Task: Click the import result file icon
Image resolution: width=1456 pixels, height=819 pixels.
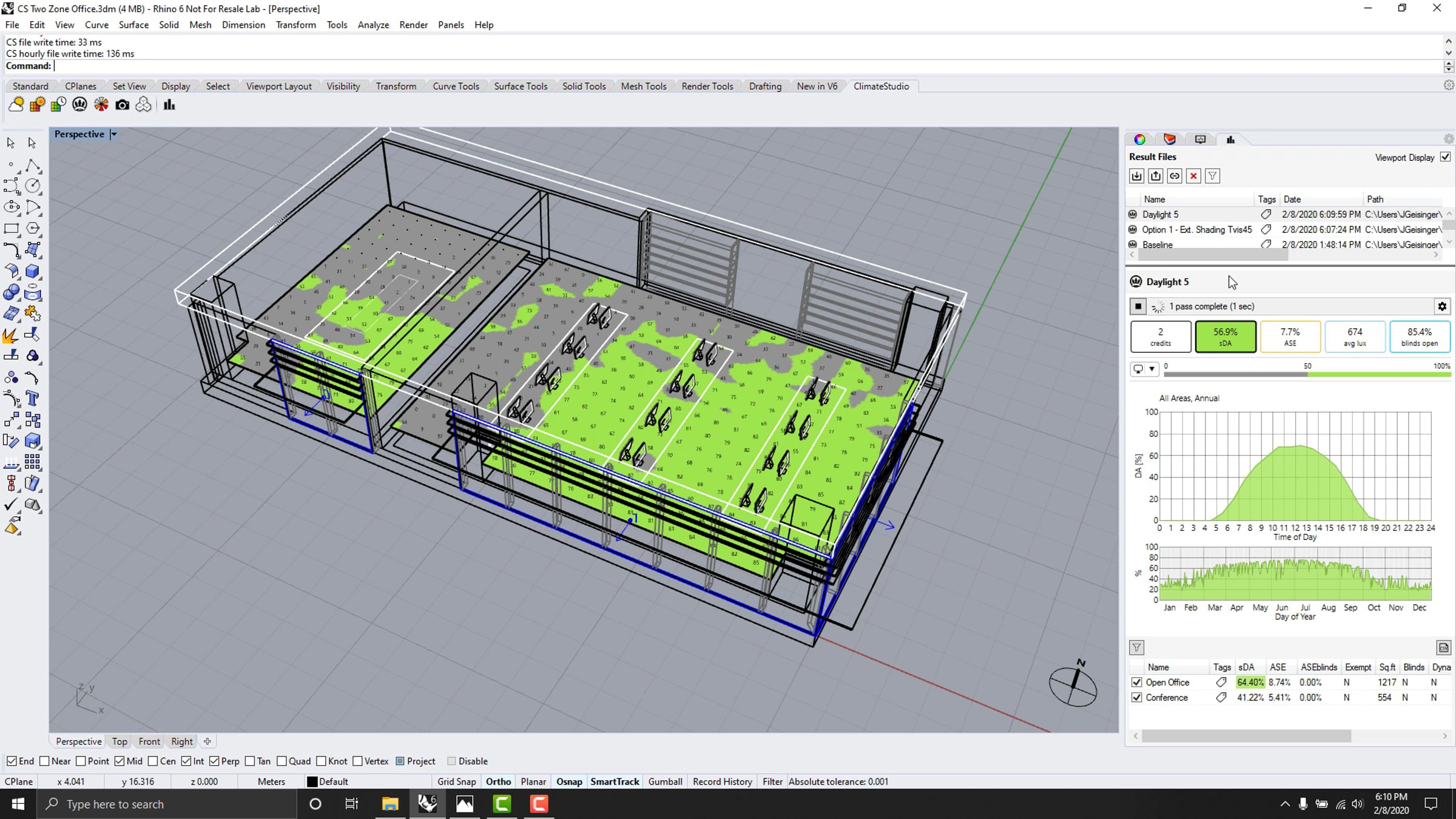Action: (x=1137, y=176)
